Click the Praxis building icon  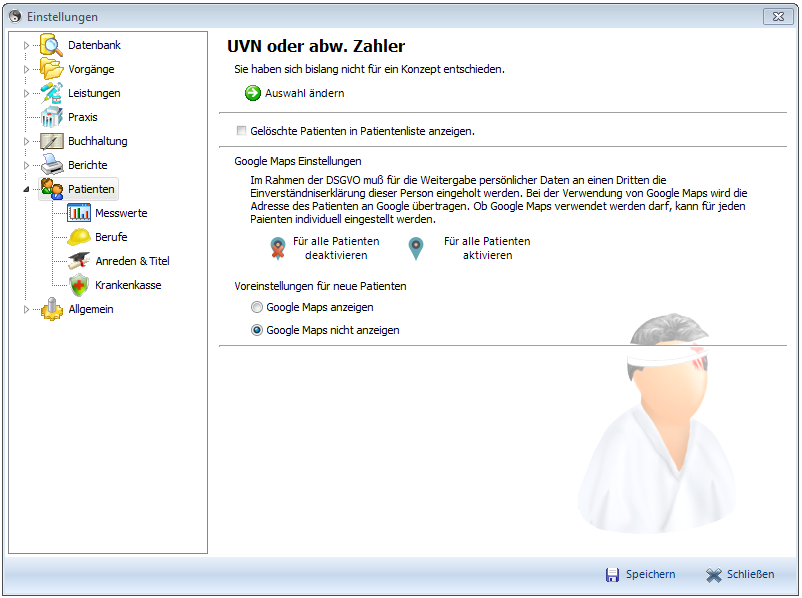point(52,117)
